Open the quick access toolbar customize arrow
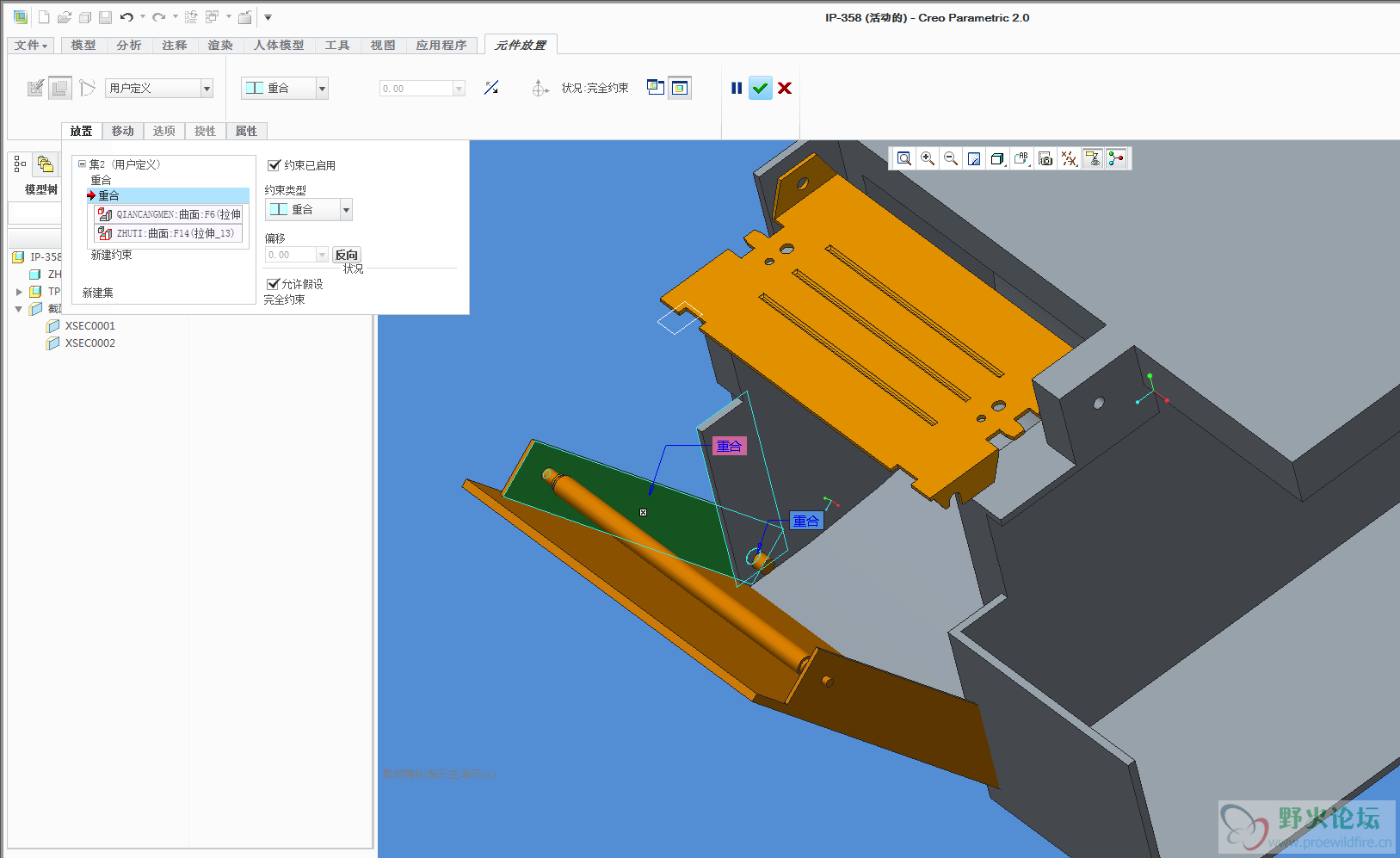Viewport: 1400px width, 858px height. (x=268, y=17)
